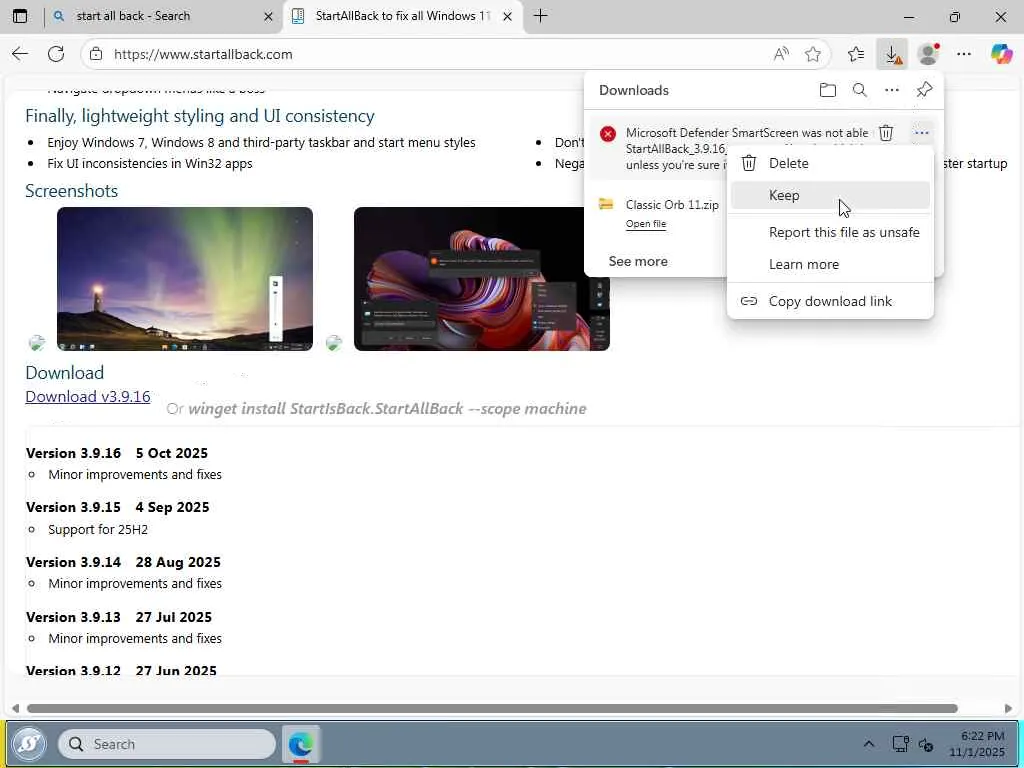Open the profile avatar icon
1024x768 pixels.
(928, 54)
